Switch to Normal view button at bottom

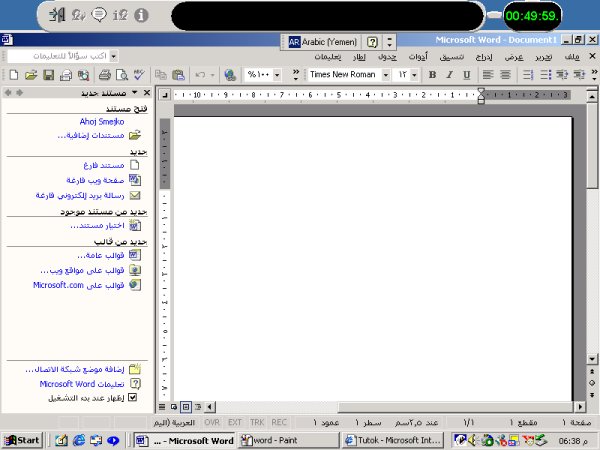pos(162,407)
